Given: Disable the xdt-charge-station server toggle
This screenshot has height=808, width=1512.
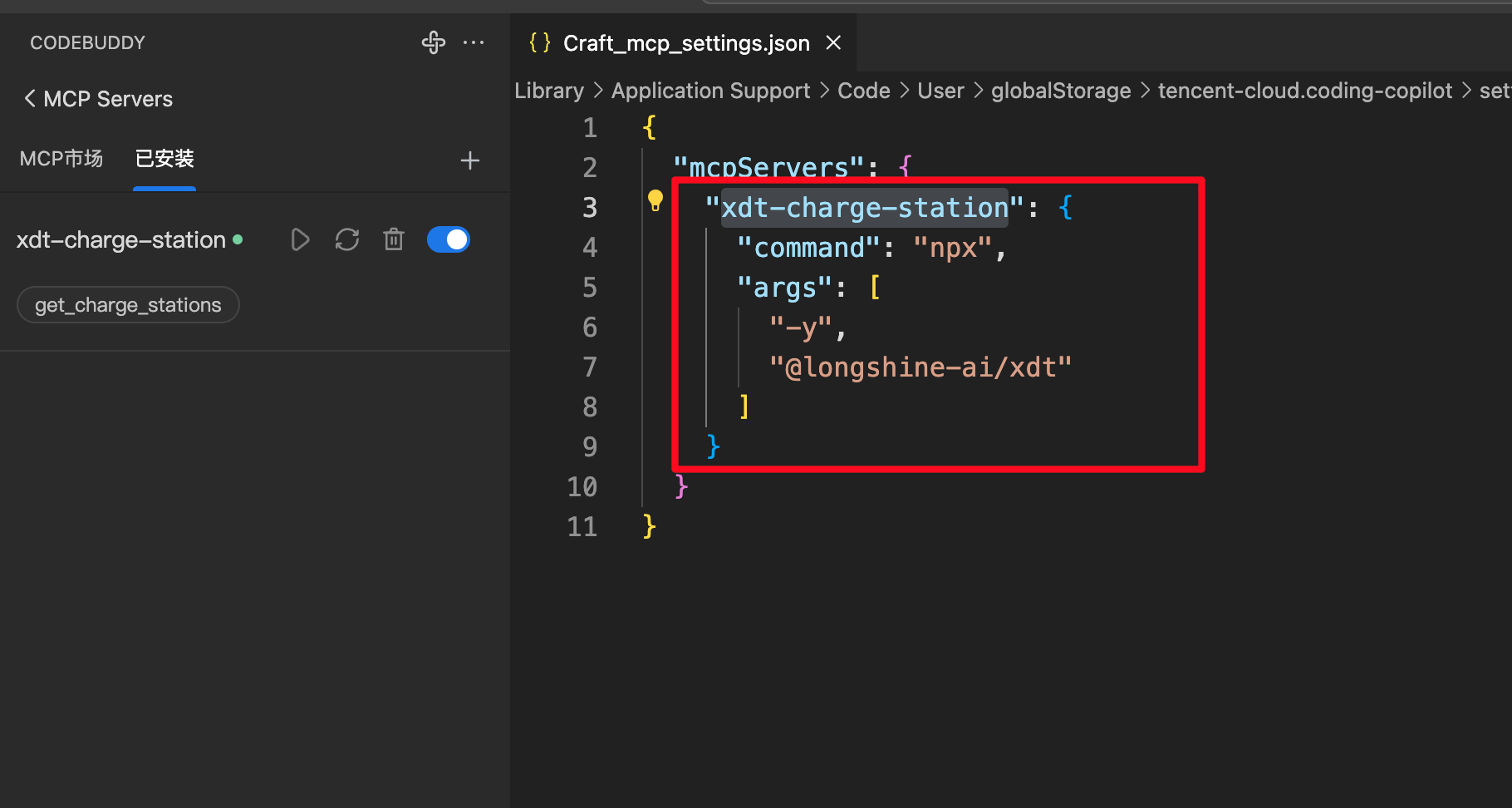Looking at the screenshot, I should (x=448, y=239).
